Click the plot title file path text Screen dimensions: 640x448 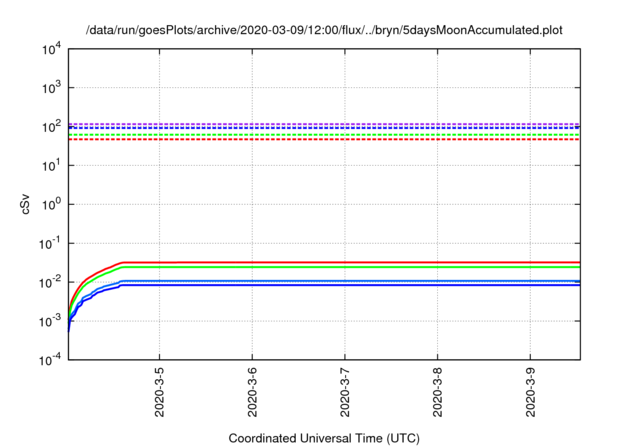coord(324,30)
